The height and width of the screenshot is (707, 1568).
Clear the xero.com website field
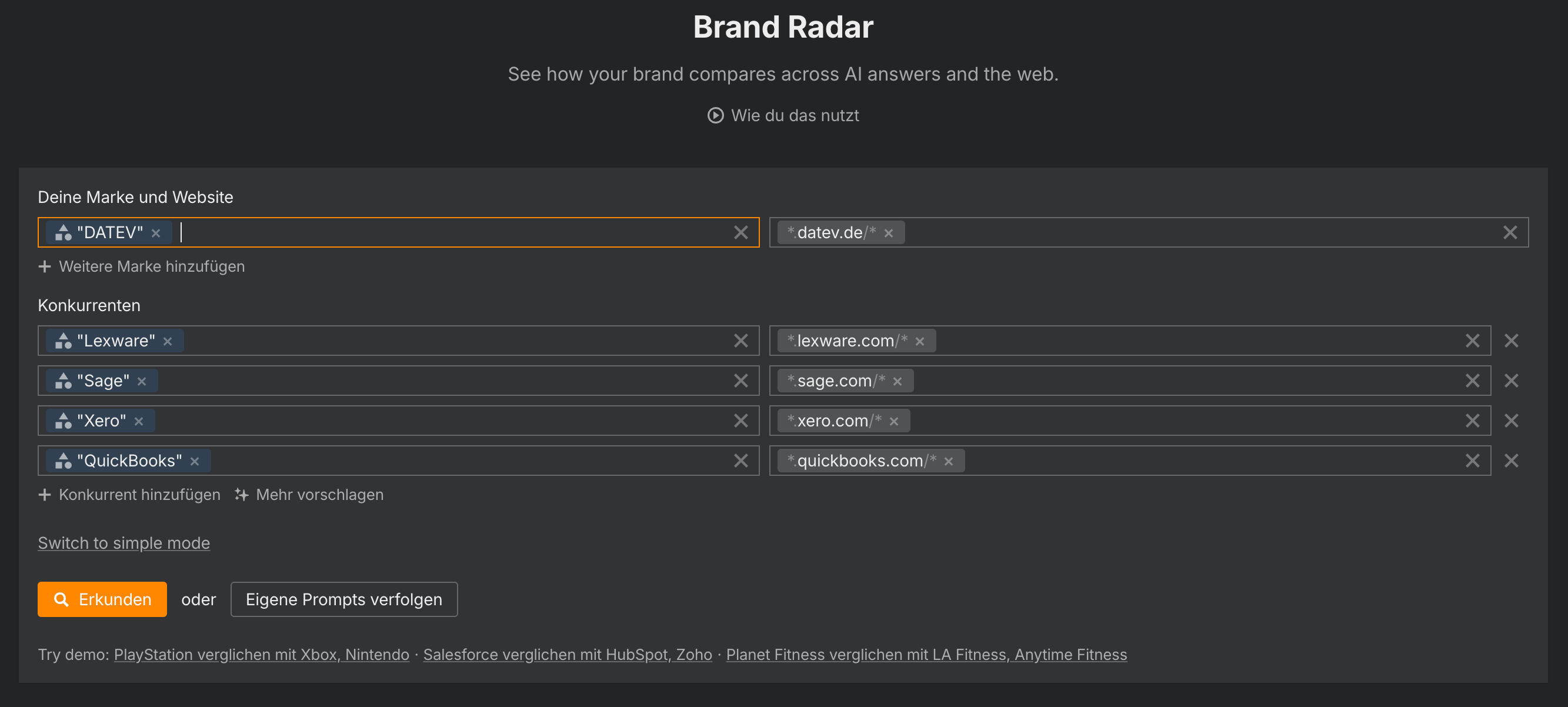(1472, 421)
